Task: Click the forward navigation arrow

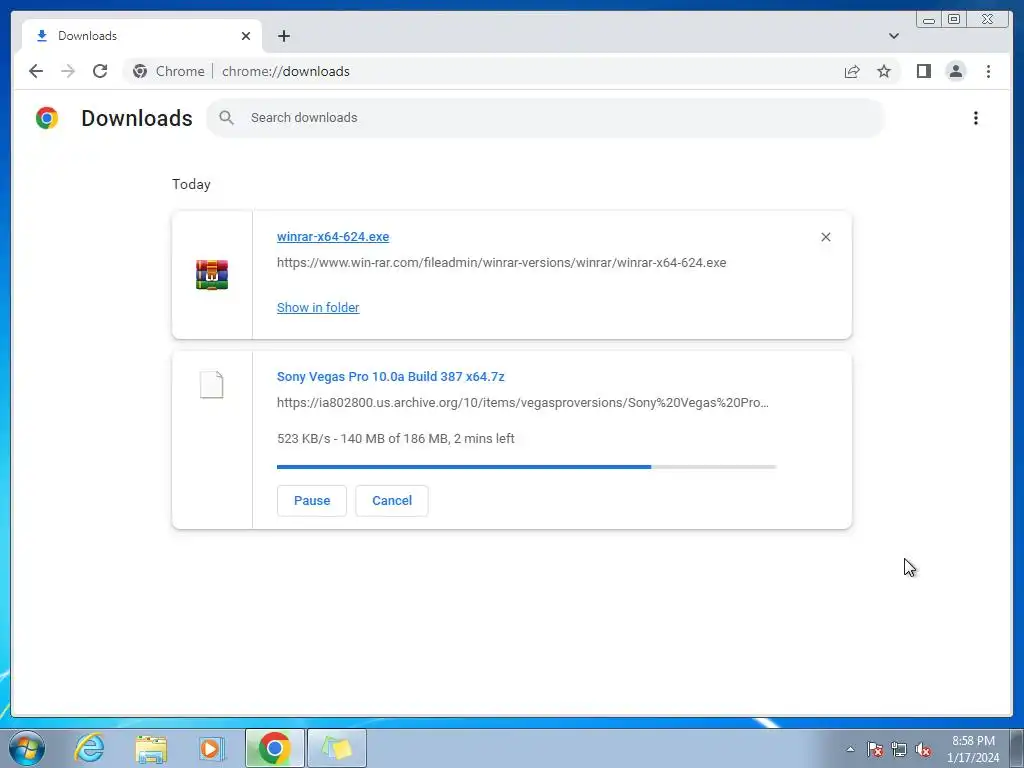Action: coord(68,71)
